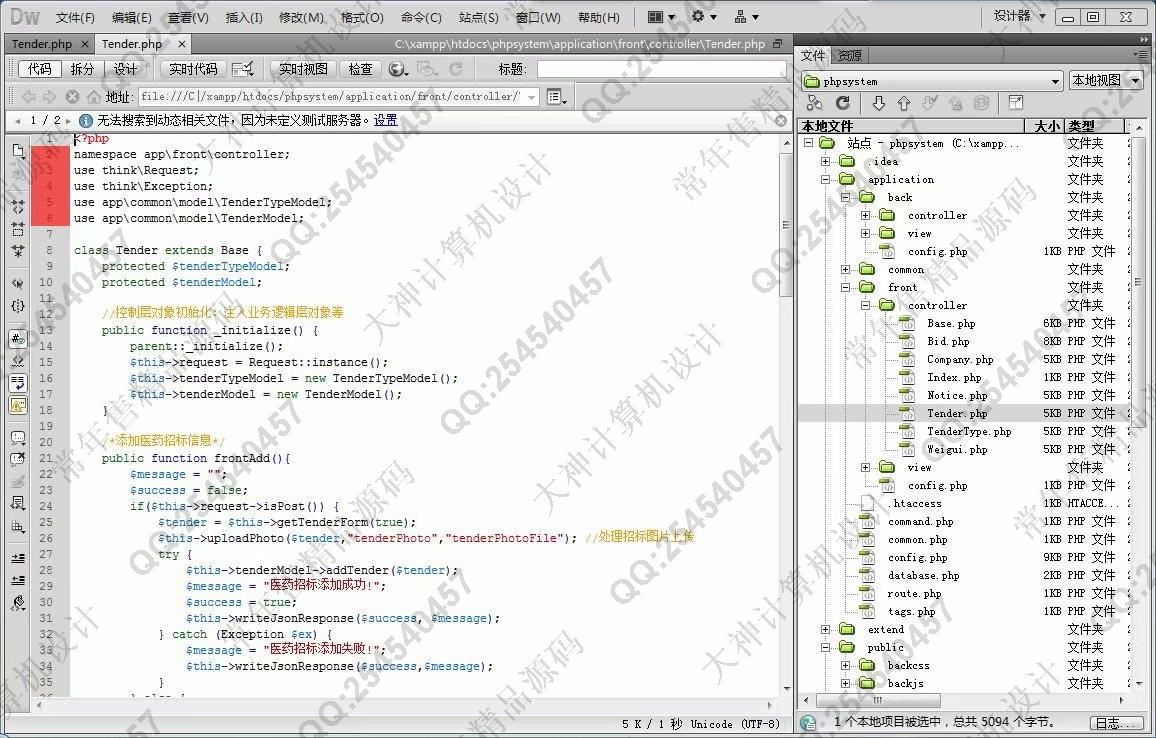1156x738 pixels.
Task: Home icon in browser navigation bar
Action: coord(94,97)
